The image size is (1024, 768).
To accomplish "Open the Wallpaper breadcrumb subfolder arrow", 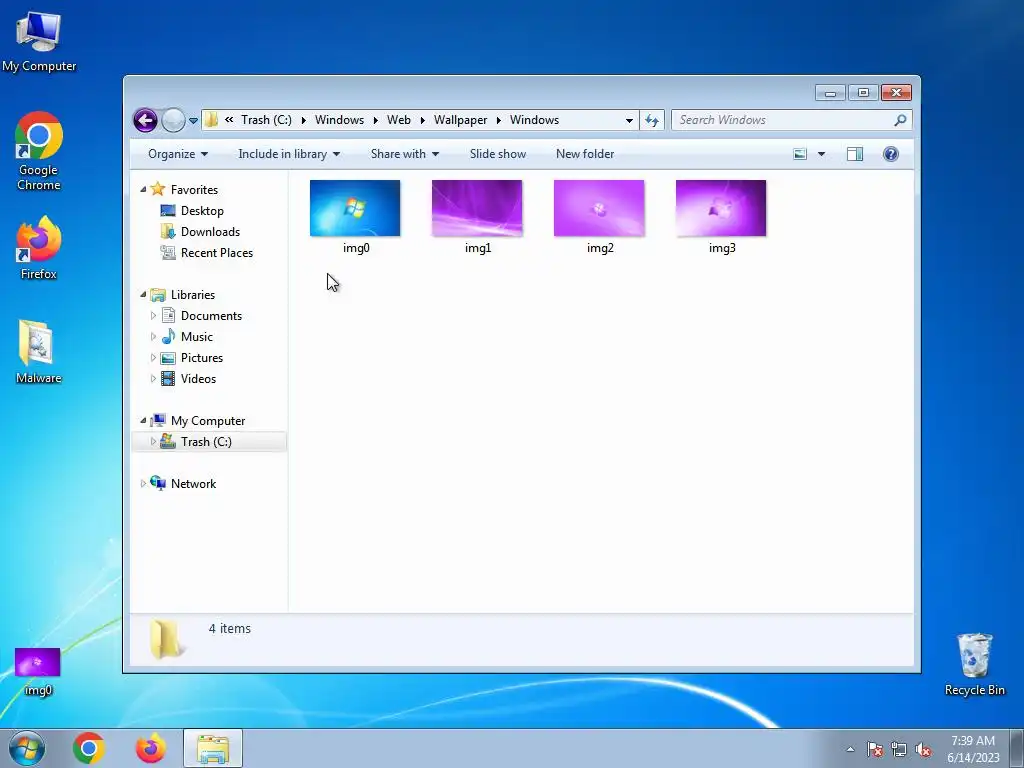I will 498,120.
